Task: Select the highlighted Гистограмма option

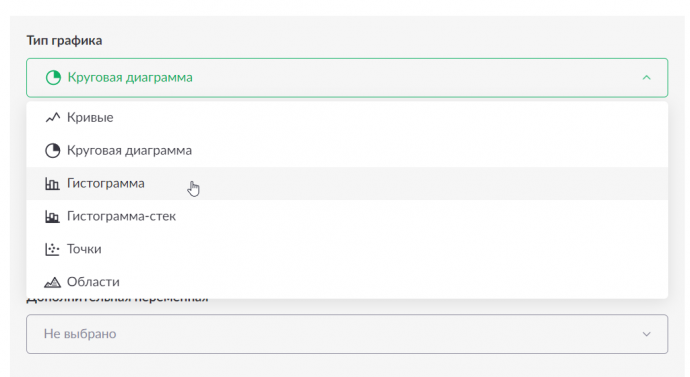Action: coord(347,183)
